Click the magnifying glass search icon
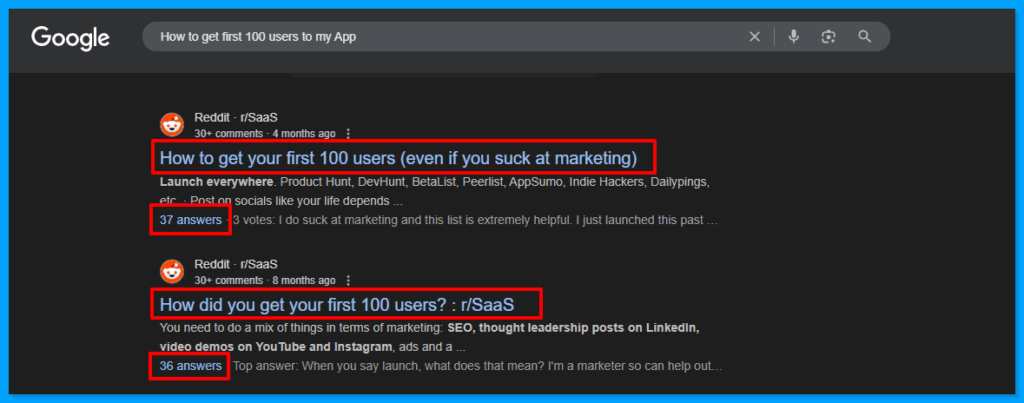 [x=865, y=37]
